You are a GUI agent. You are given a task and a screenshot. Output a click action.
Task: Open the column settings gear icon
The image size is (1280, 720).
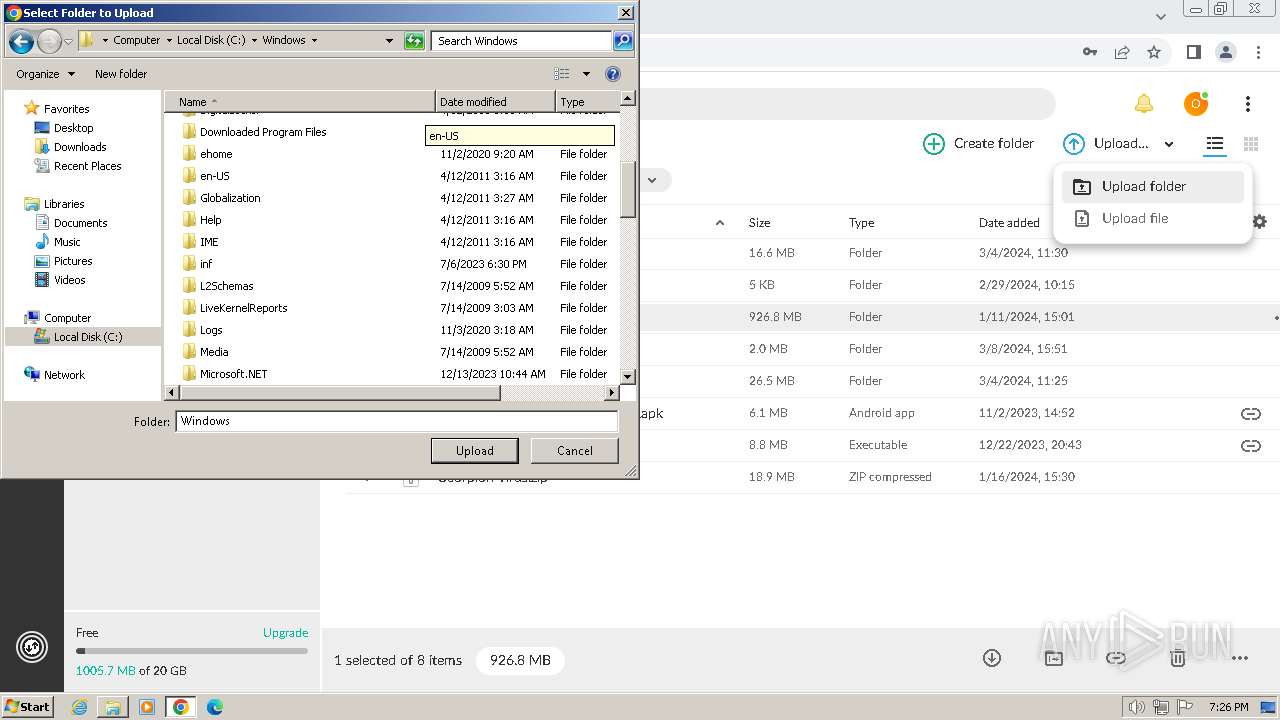pyautogui.click(x=1260, y=222)
